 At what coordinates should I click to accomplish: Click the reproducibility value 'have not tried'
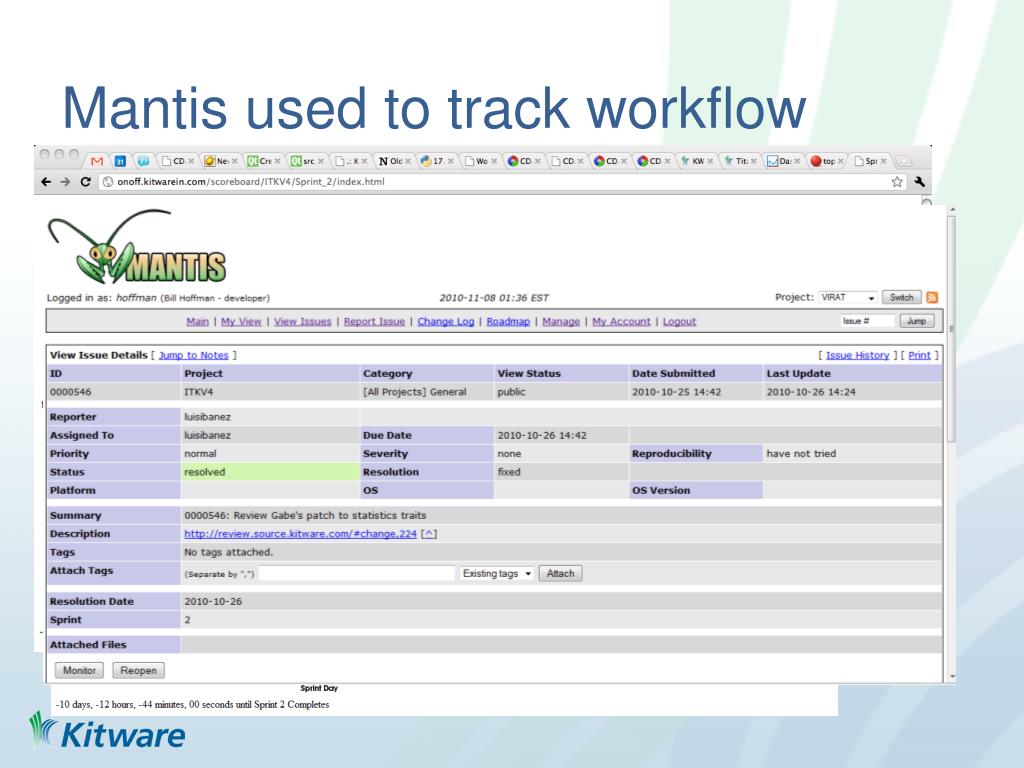click(x=801, y=453)
